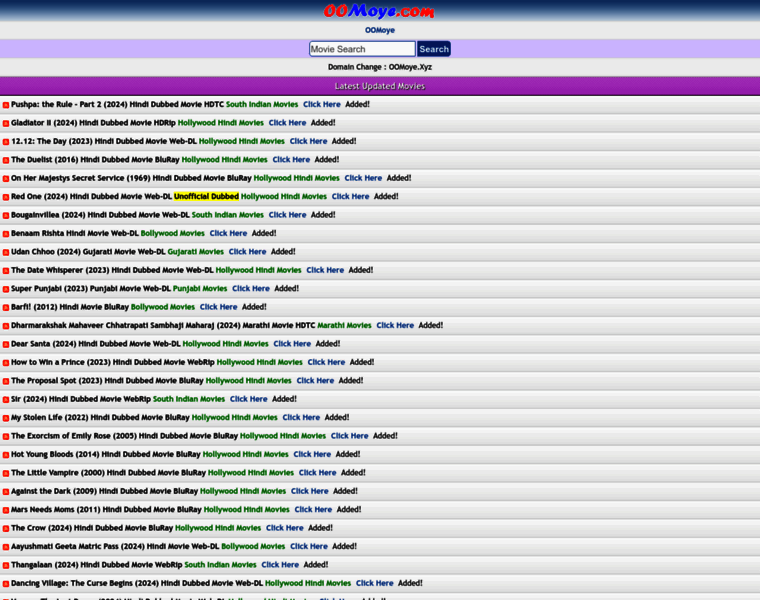Click the red bullet icon beside My Stolen Life
The image size is (760, 600).
pos(6,418)
